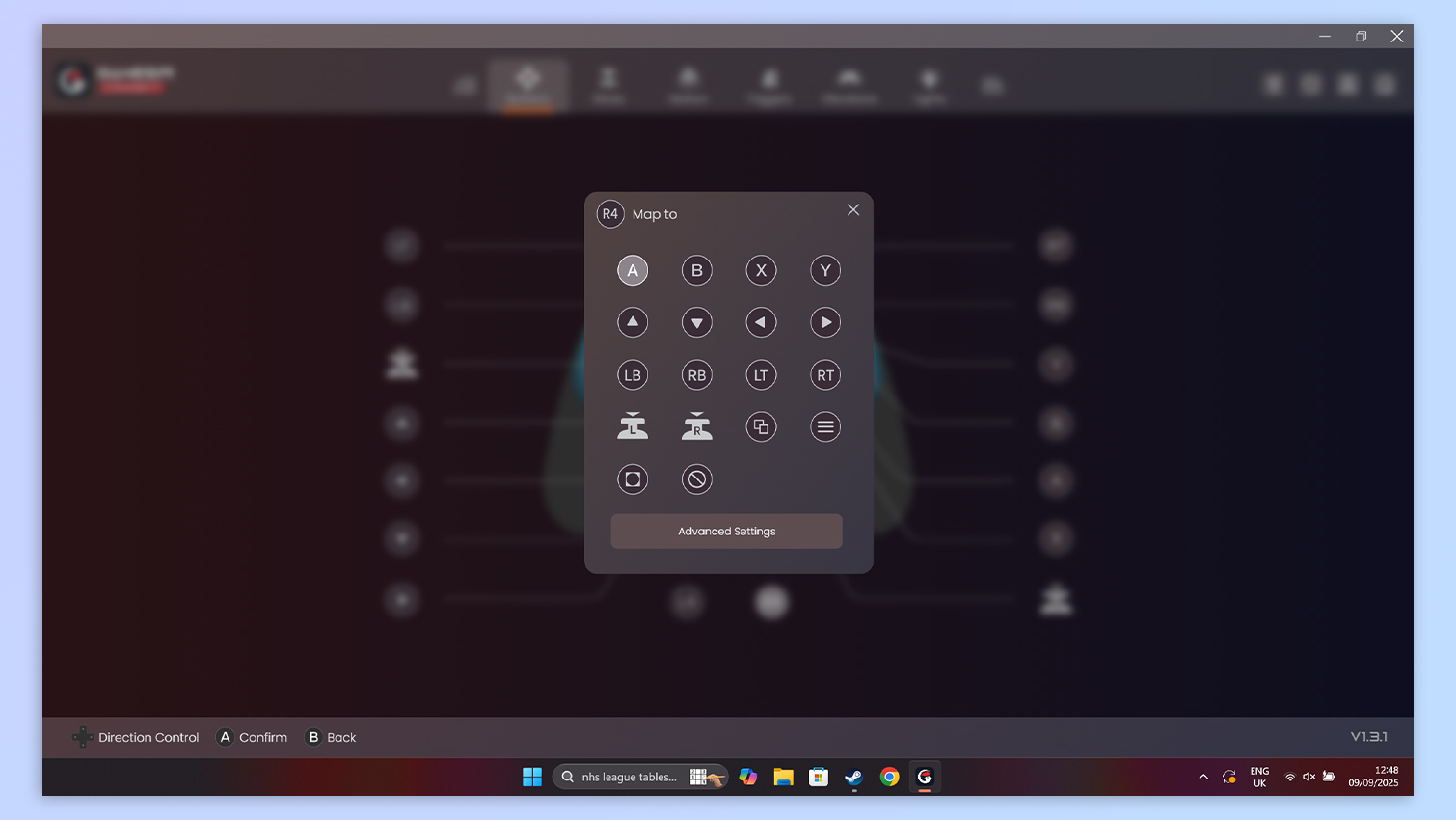
Task: Choose the D-pad left arrow
Action: (761, 323)
